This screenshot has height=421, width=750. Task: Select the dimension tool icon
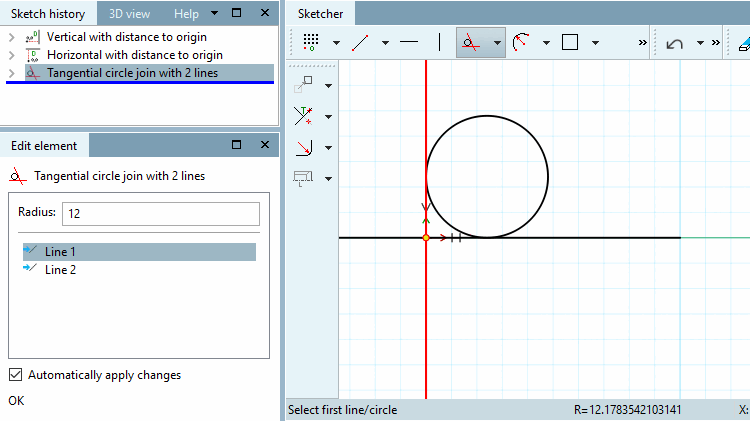(x=303, y=178)
